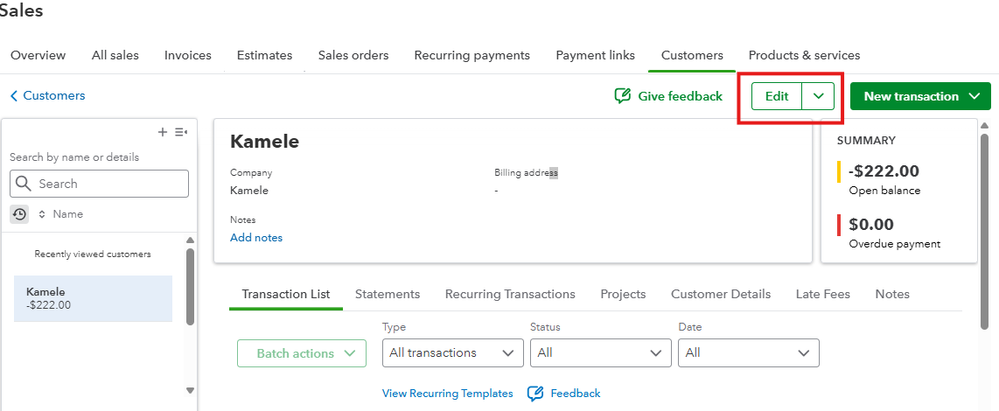Click the add customer plus icon
999x411 pixels.
pyautogui.click(x=163, y=132)
